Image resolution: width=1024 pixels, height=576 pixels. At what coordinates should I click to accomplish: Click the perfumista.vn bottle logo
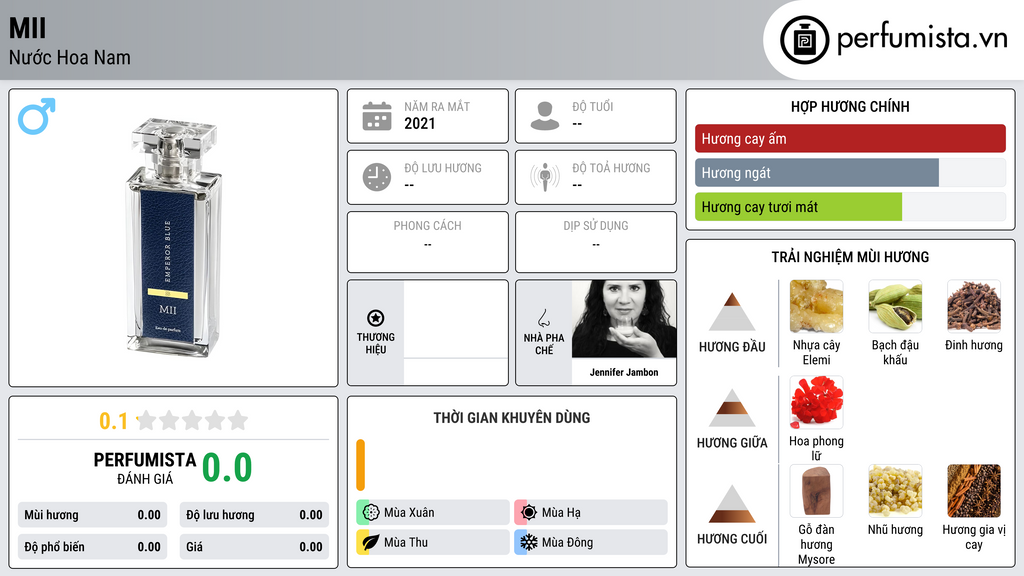[x=805, y=40]
